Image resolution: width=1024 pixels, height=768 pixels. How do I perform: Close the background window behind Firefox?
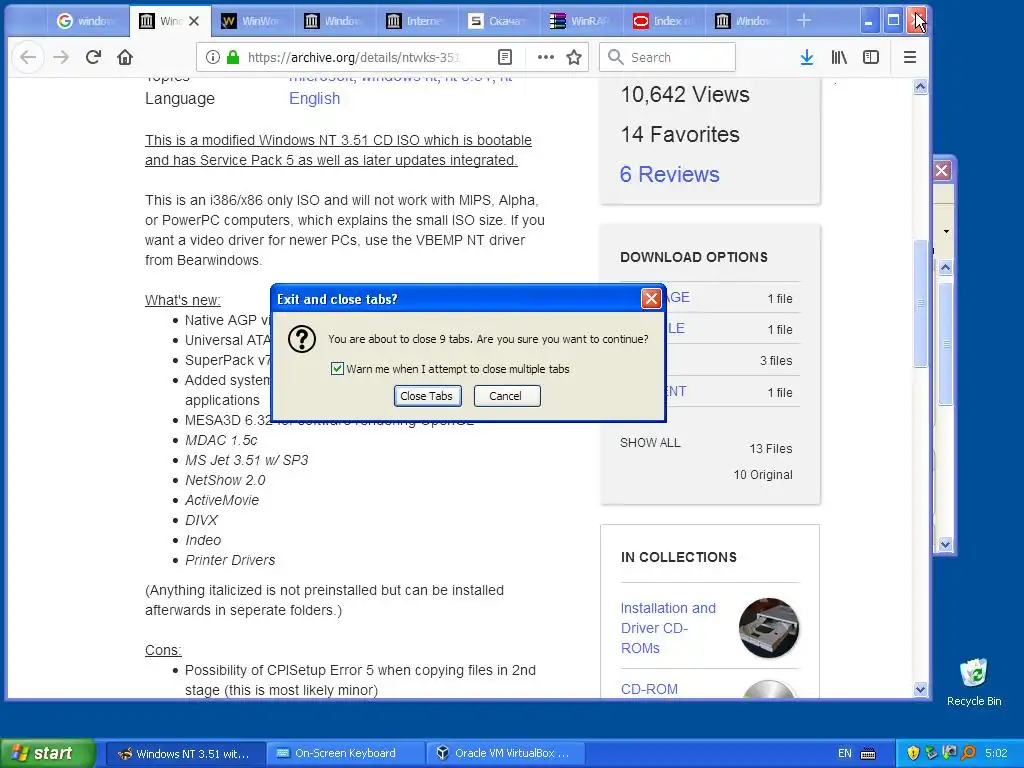pyautogui.click(x=942, y=171)
